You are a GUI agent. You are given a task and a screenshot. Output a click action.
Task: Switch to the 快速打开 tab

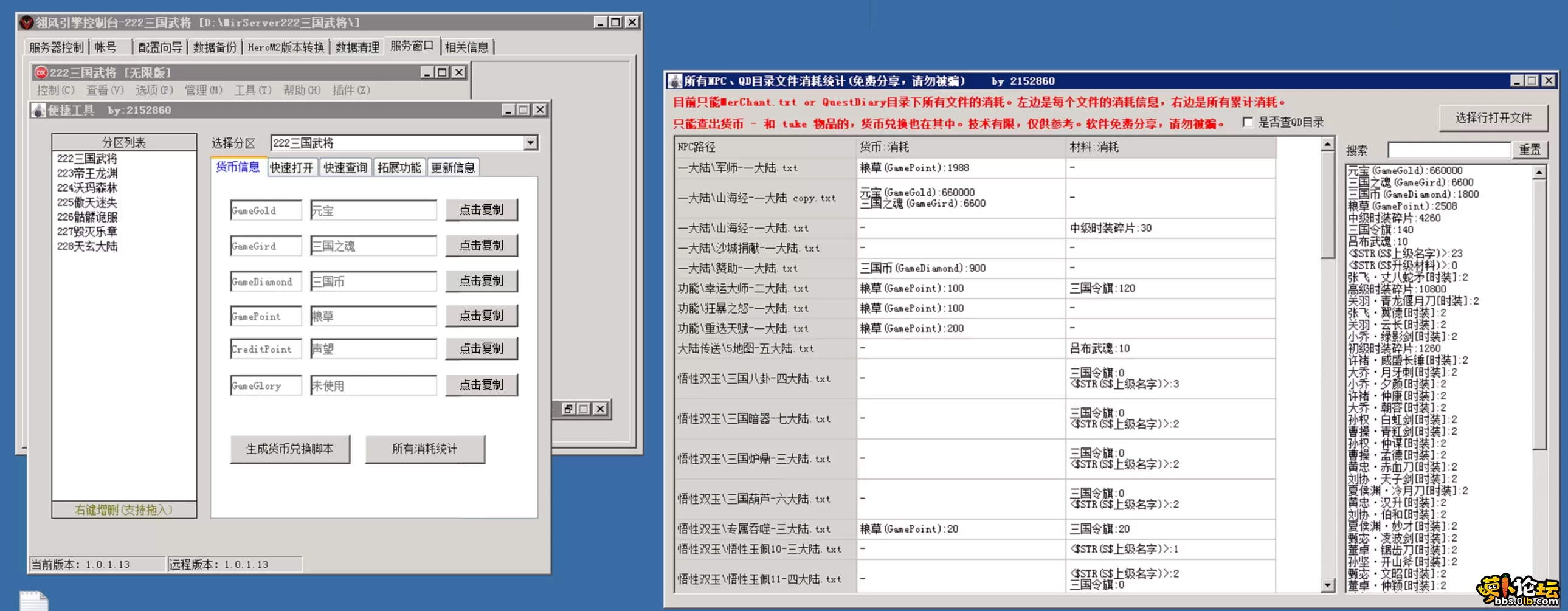click(x=292, y=167)
